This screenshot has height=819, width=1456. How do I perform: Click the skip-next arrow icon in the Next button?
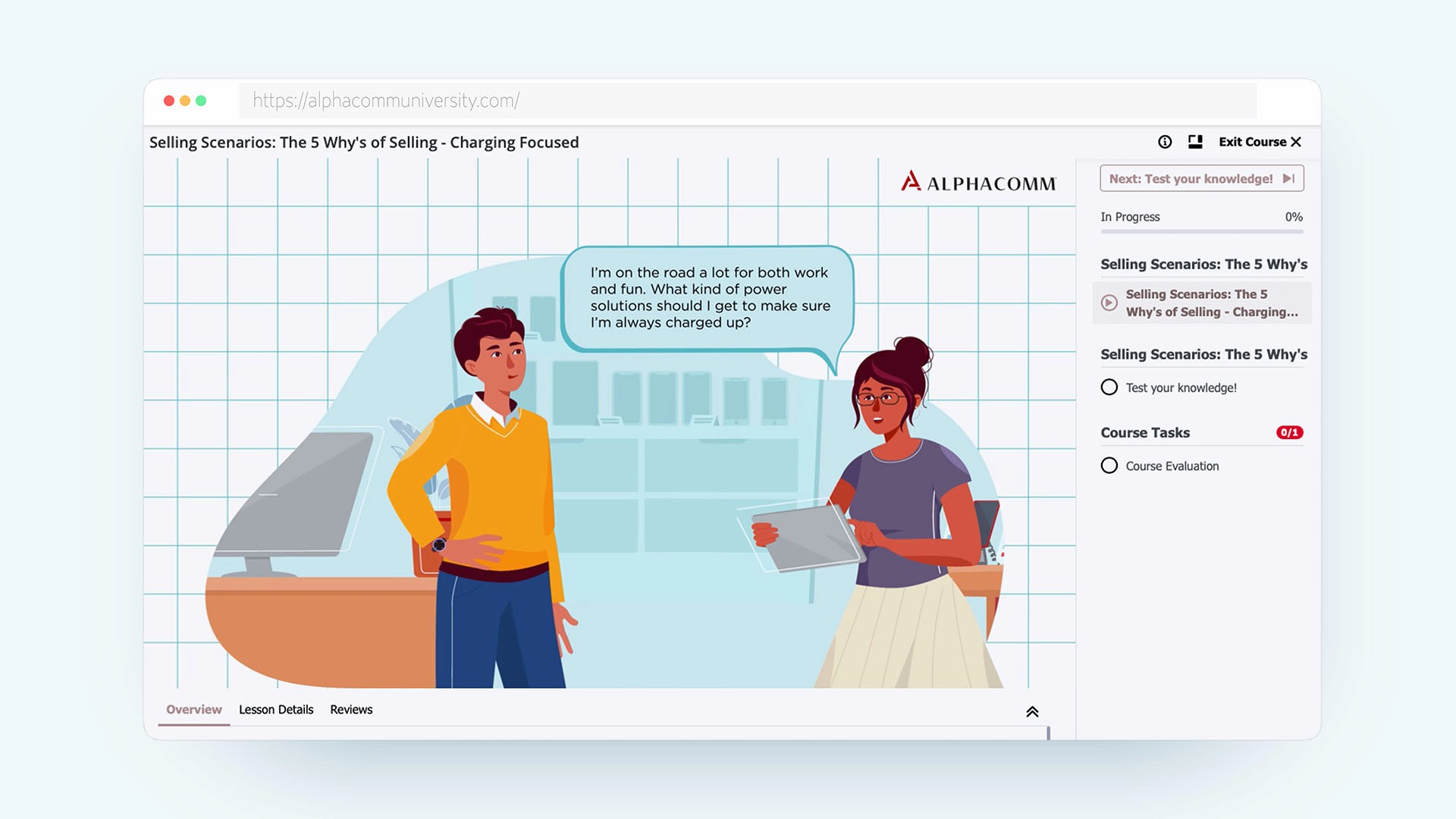(x=1288, y=179)
